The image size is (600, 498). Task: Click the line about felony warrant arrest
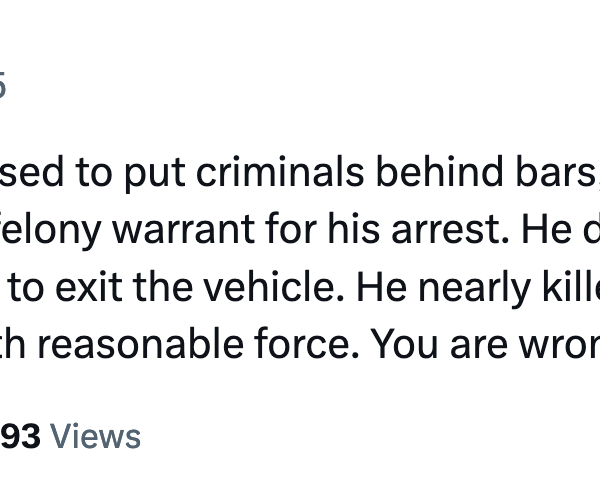point(300,230)
